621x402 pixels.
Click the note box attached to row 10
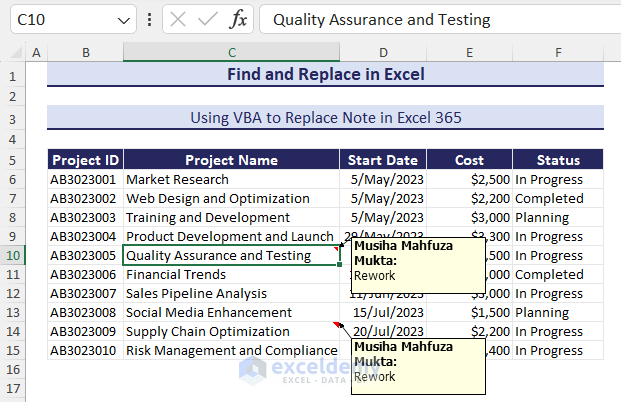pos(418,266)
